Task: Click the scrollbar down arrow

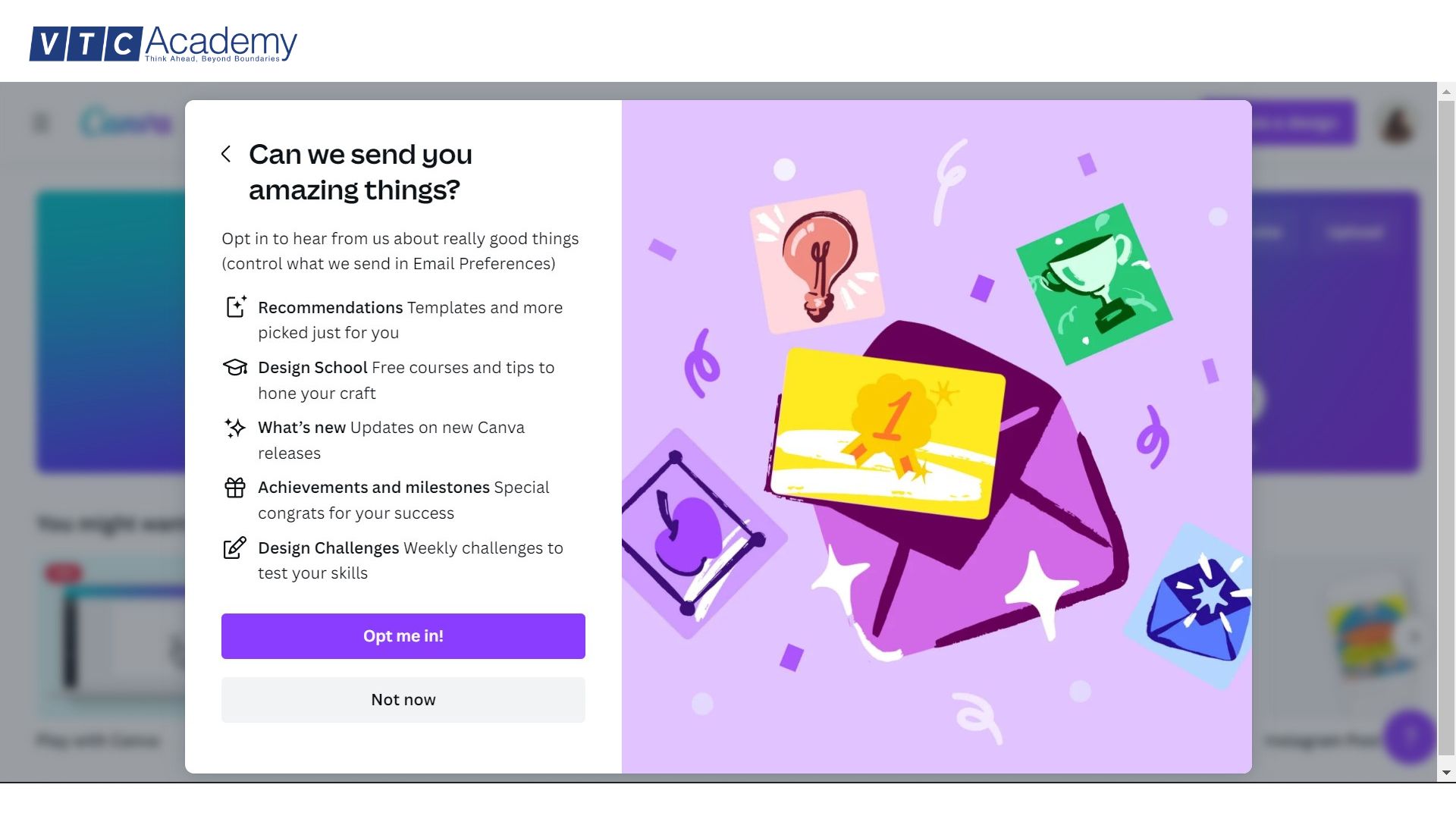Action: coord(1446,773)
